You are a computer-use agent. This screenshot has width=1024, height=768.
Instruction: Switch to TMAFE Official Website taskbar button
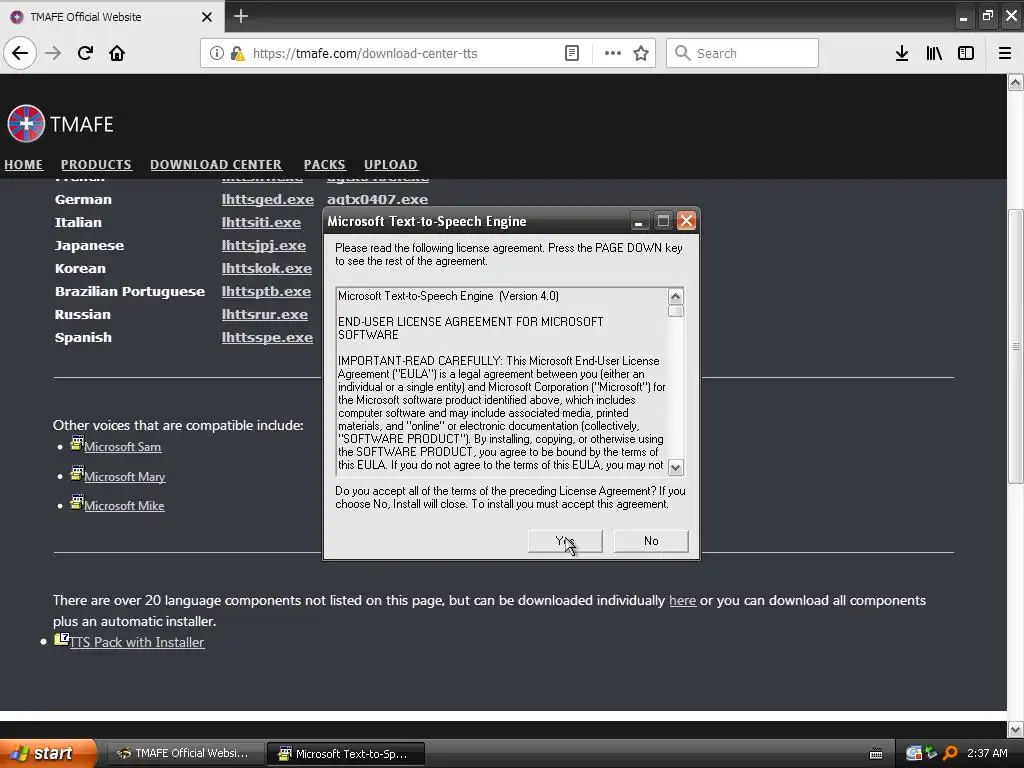click(x=185, y=754)
